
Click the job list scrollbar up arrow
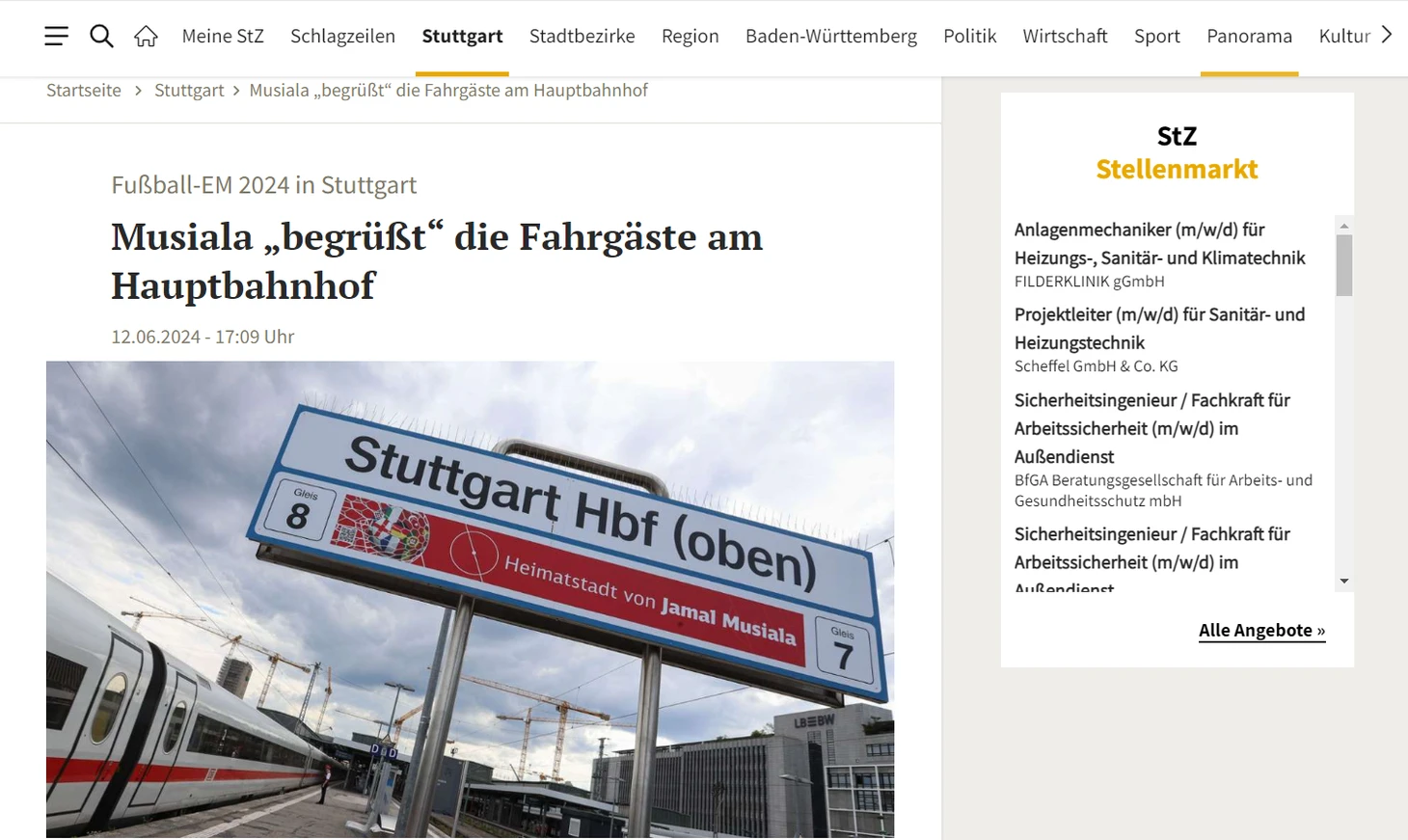pos(1344,226)
